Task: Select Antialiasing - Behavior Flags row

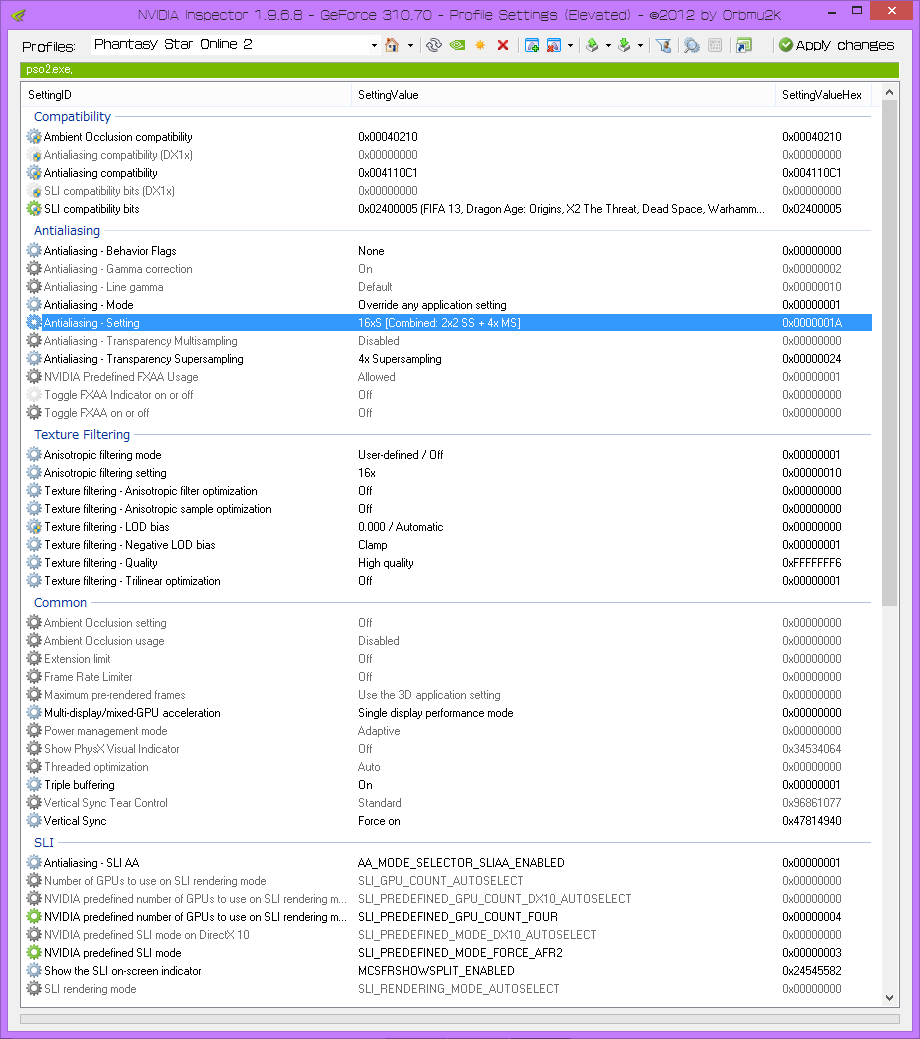Action: (448, 250)
